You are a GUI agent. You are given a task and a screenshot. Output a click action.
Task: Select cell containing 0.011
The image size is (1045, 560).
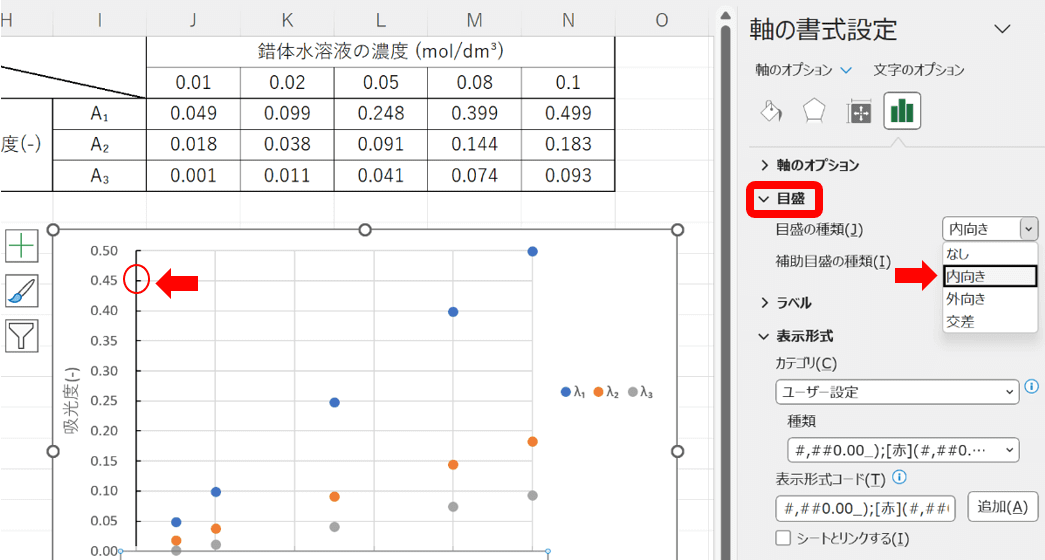287,176
